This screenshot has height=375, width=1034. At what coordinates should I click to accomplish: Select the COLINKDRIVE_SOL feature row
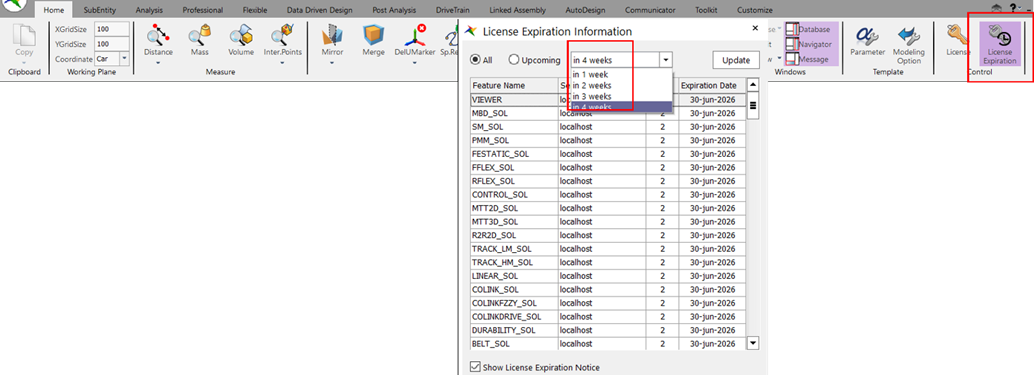click(607, 316)
